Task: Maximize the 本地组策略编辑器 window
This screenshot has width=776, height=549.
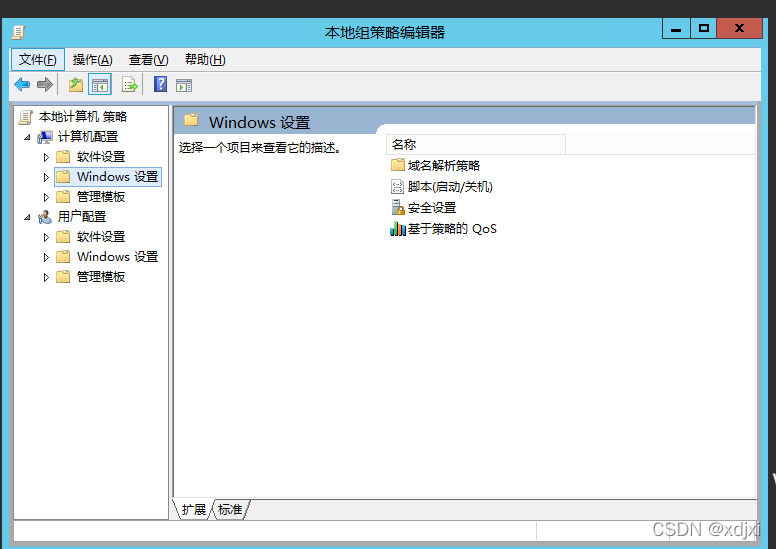Action: tap(703, 29)
